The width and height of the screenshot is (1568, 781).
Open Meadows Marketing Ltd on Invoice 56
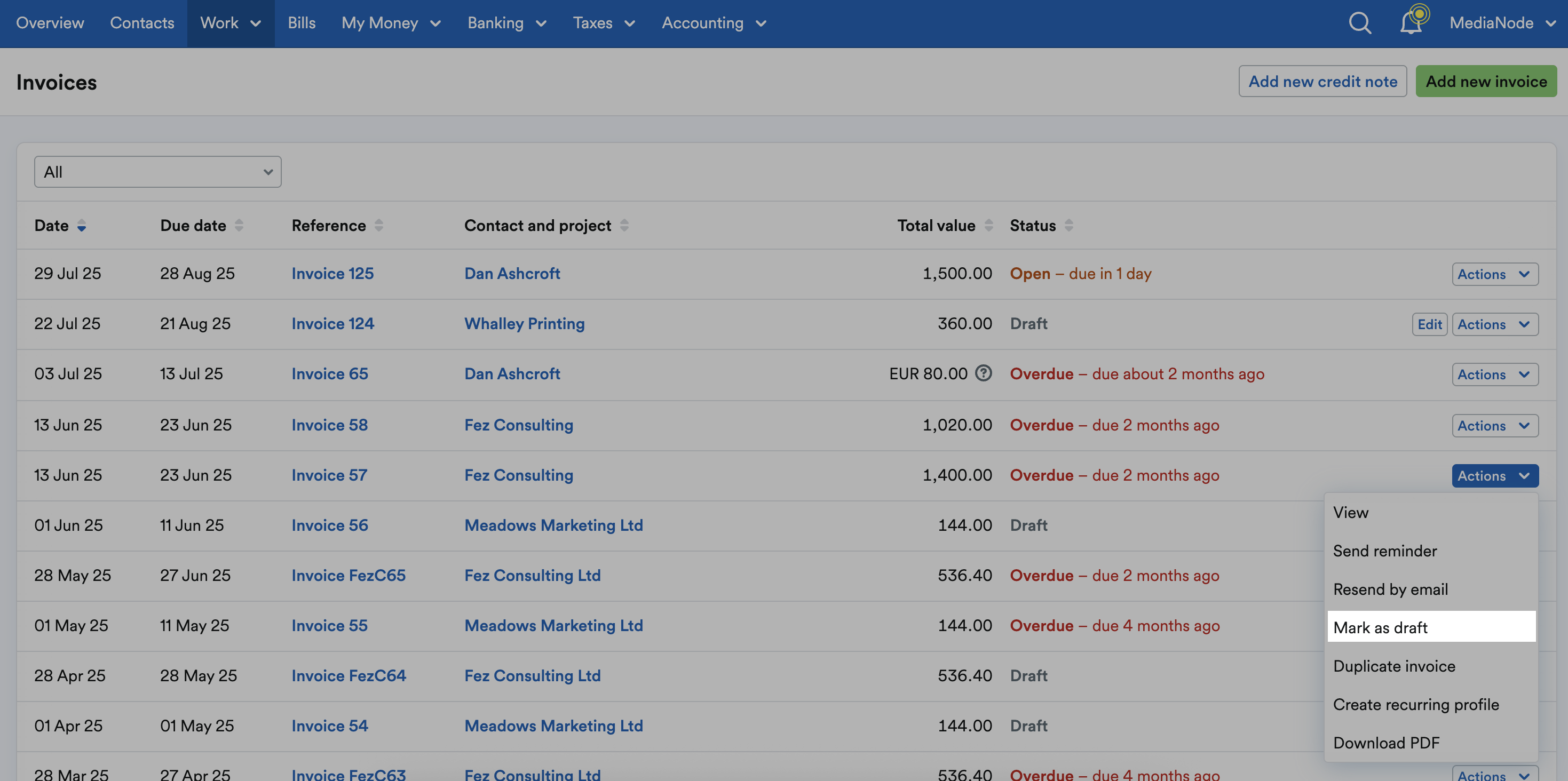(553, 525)
